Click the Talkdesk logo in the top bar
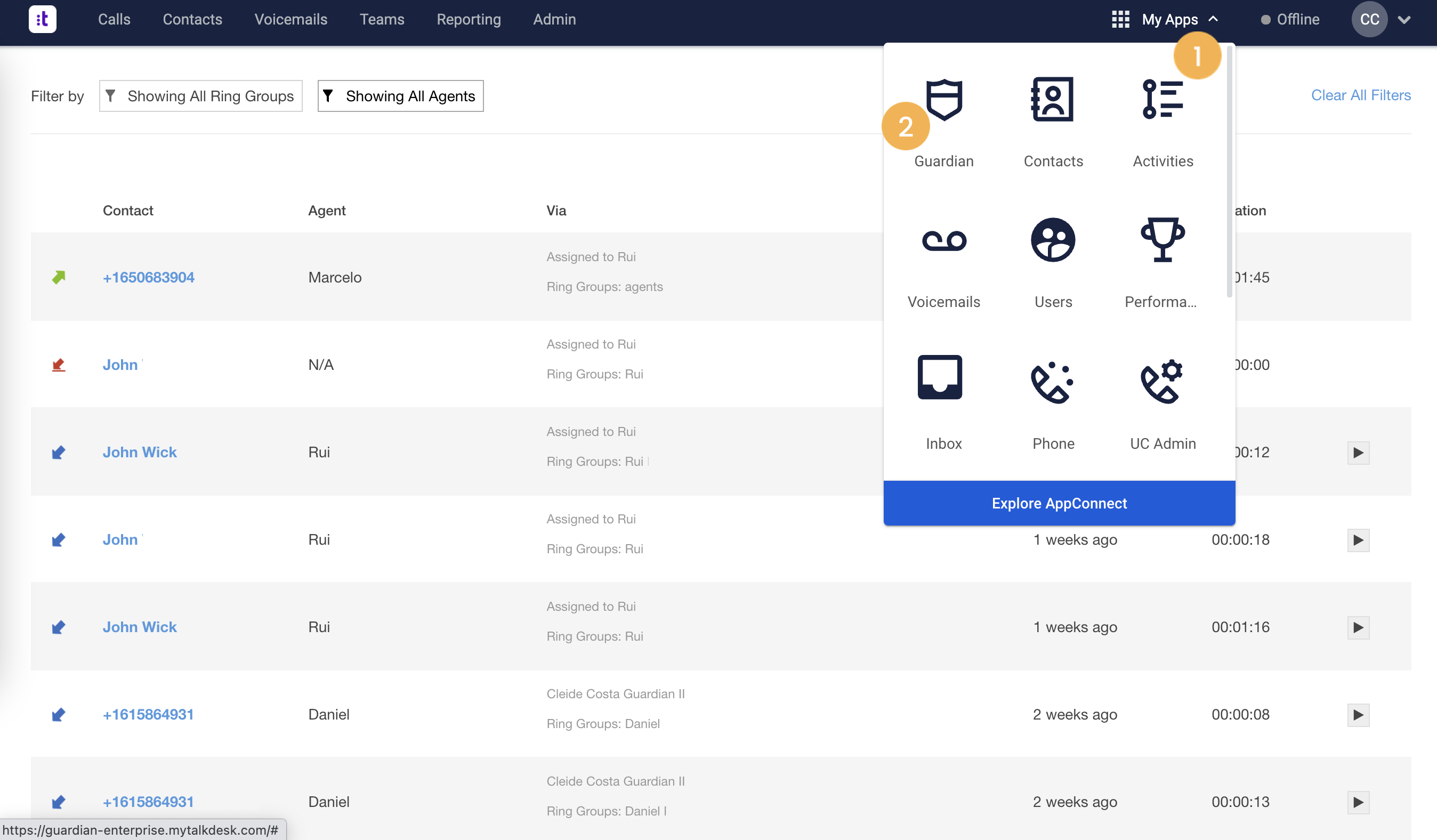 (42, 19)
